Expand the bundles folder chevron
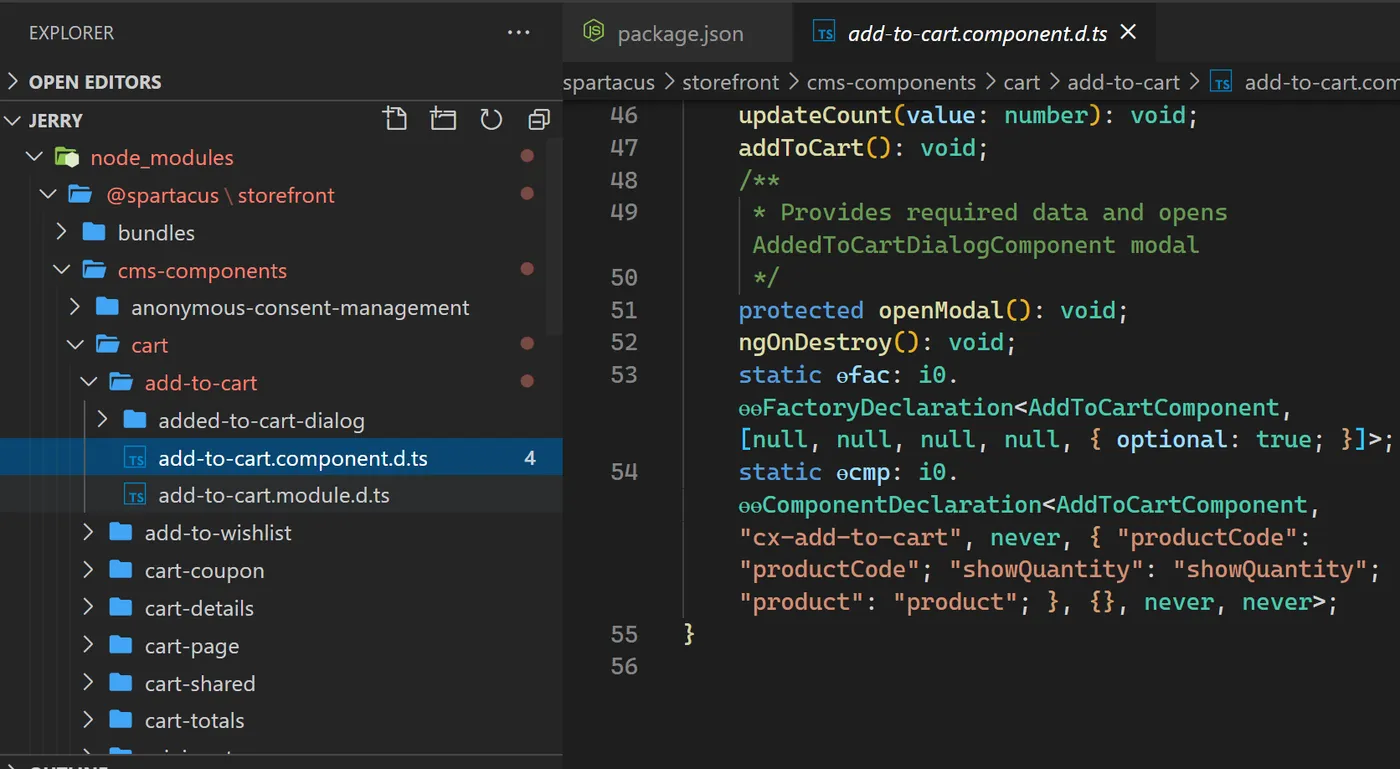Image resolution: width=1400 pixels, height=769 pixels. click(62, 232)
